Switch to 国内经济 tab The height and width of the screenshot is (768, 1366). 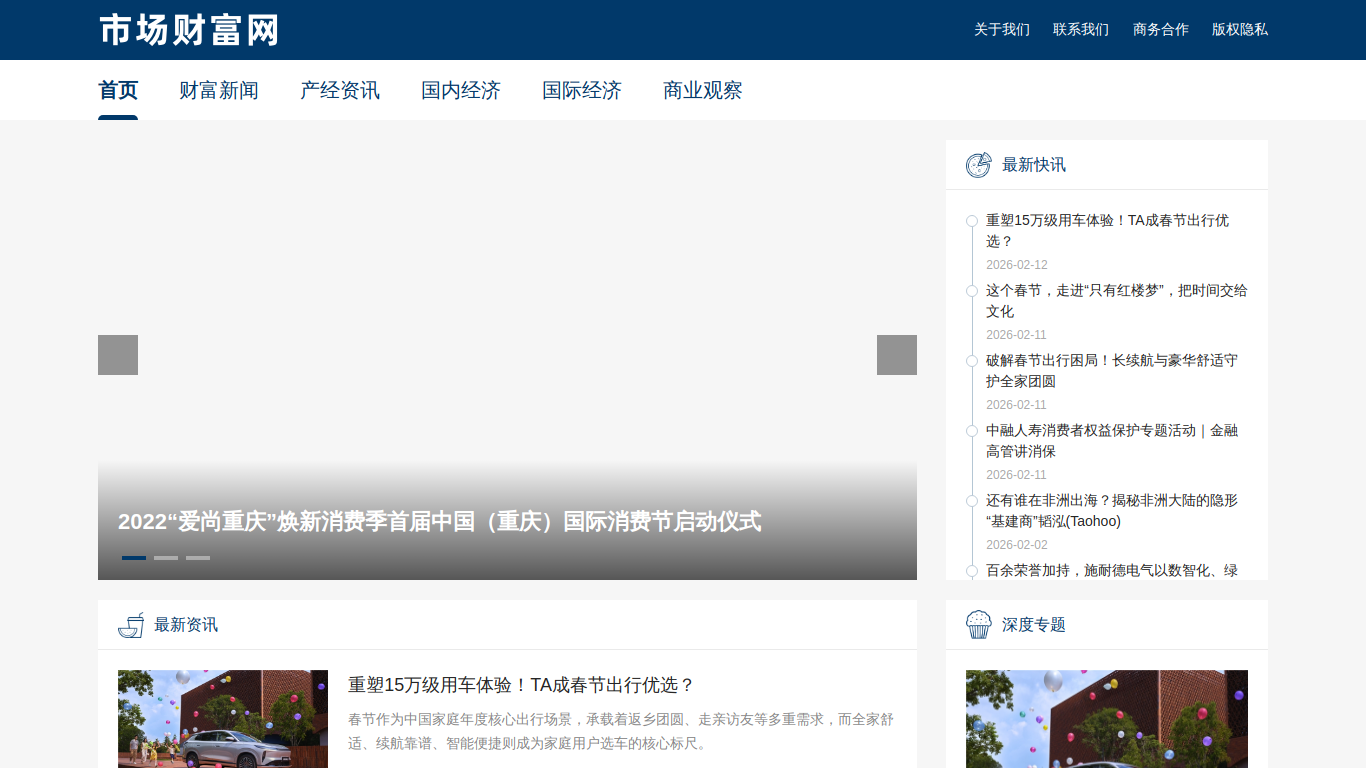[x=461, y=91]
